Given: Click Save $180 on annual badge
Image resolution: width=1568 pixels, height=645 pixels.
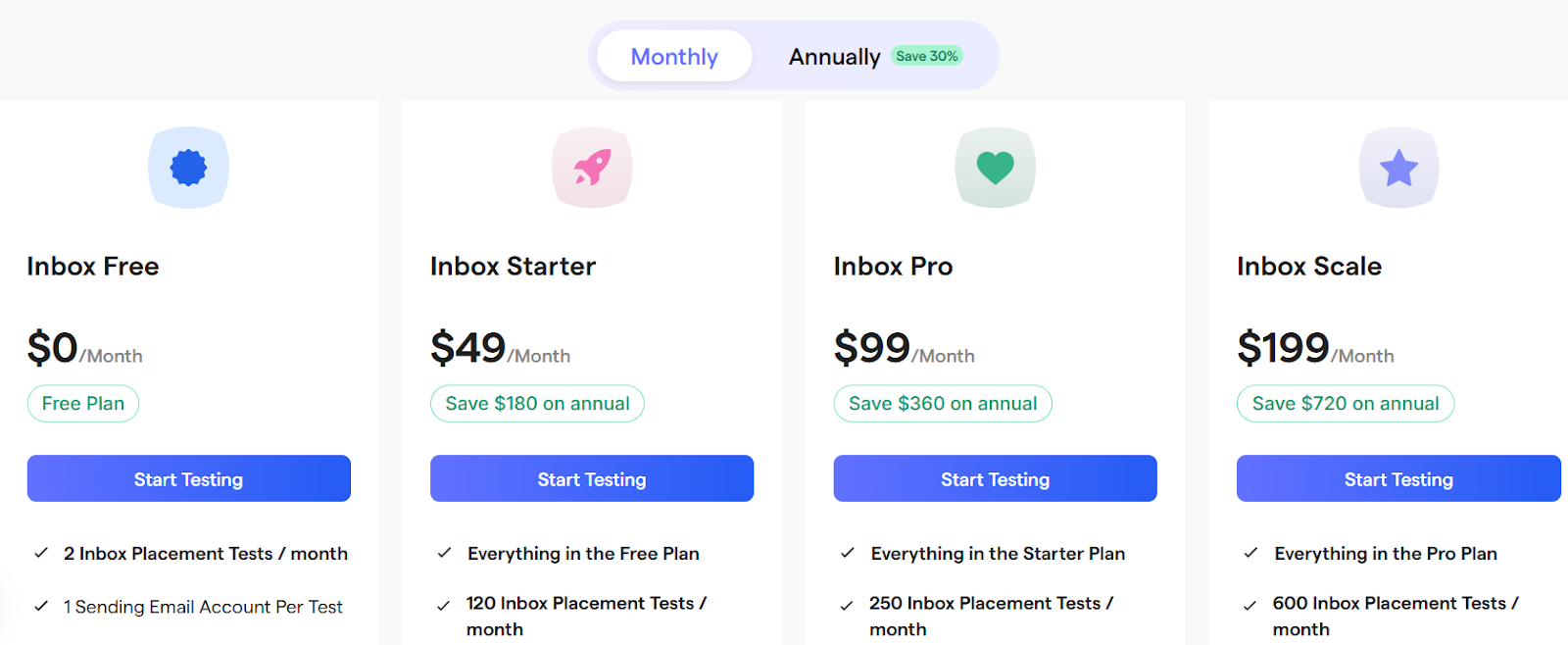Looking at the screenshot, I should pos(537,403).
